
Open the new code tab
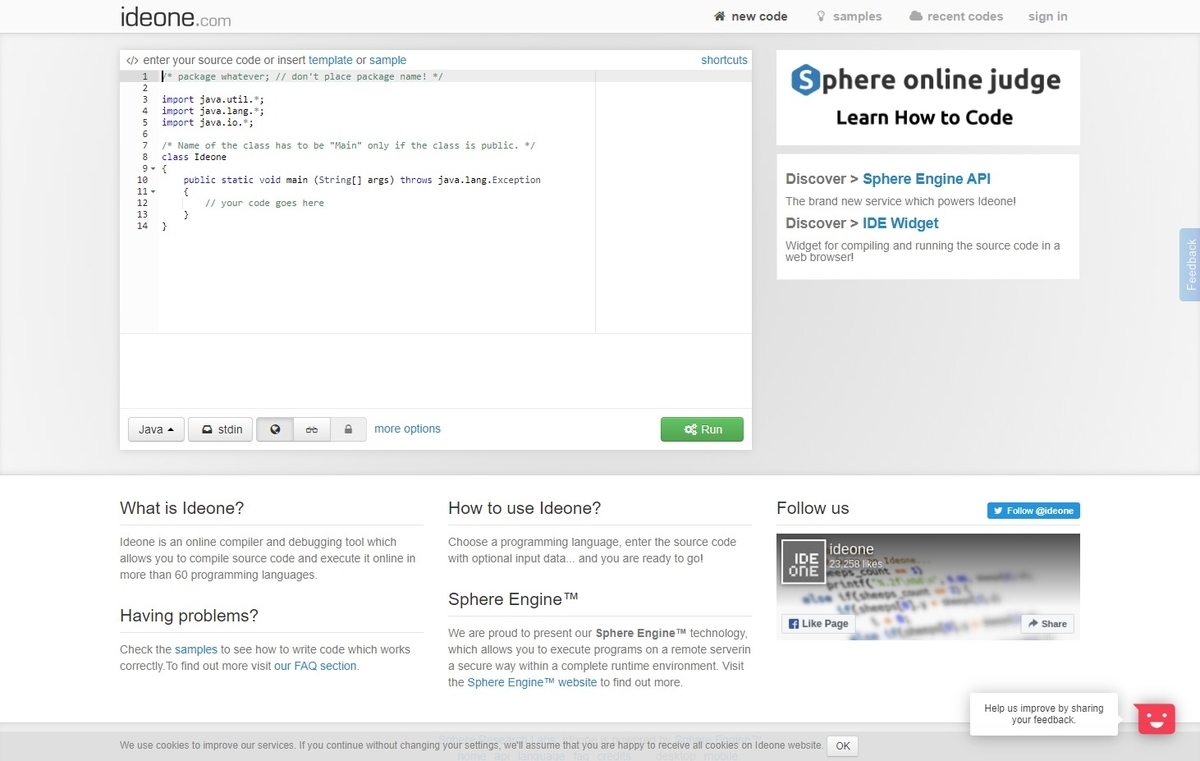point(751,16)
